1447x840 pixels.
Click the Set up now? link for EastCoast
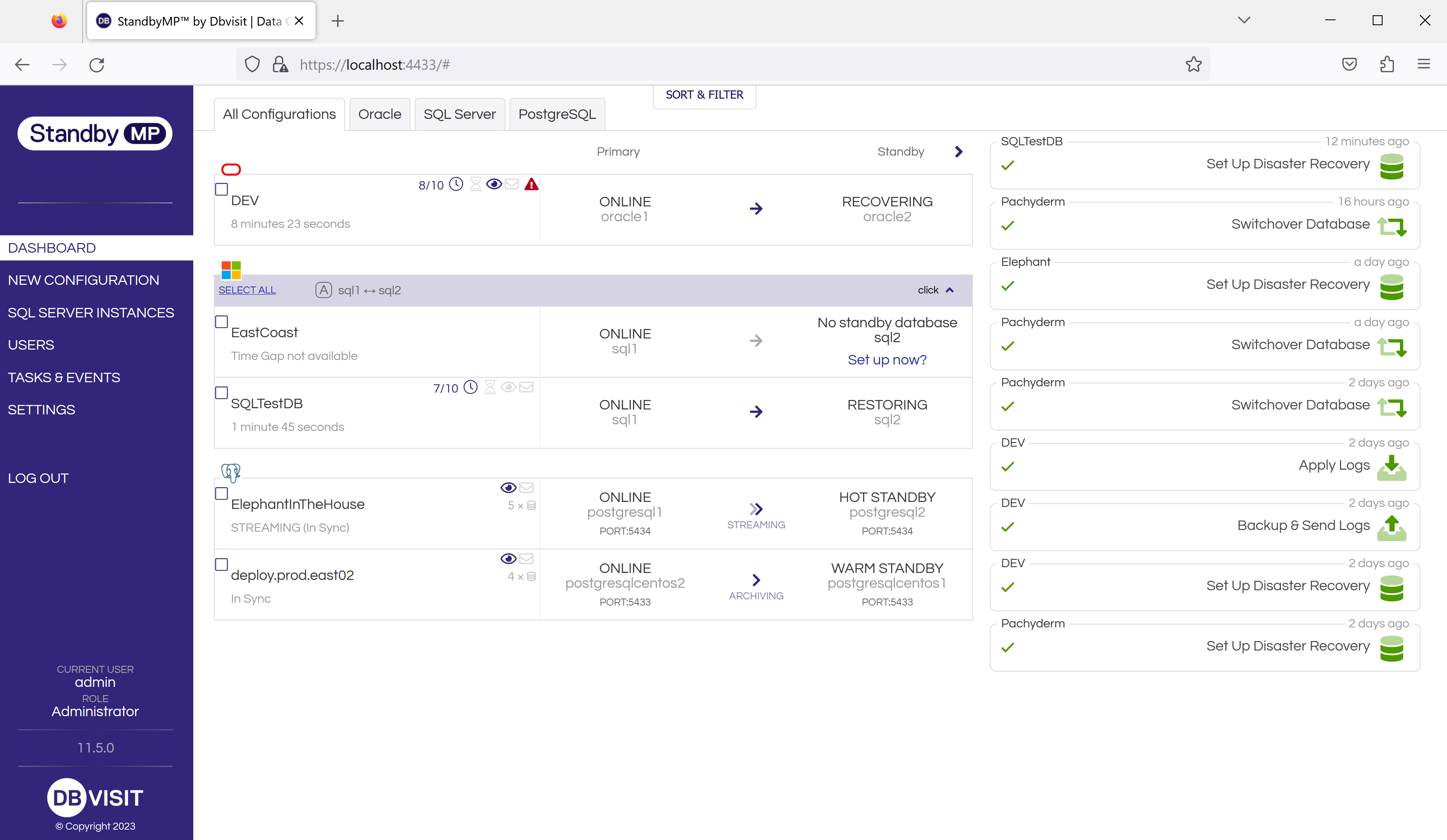point(887,360)
